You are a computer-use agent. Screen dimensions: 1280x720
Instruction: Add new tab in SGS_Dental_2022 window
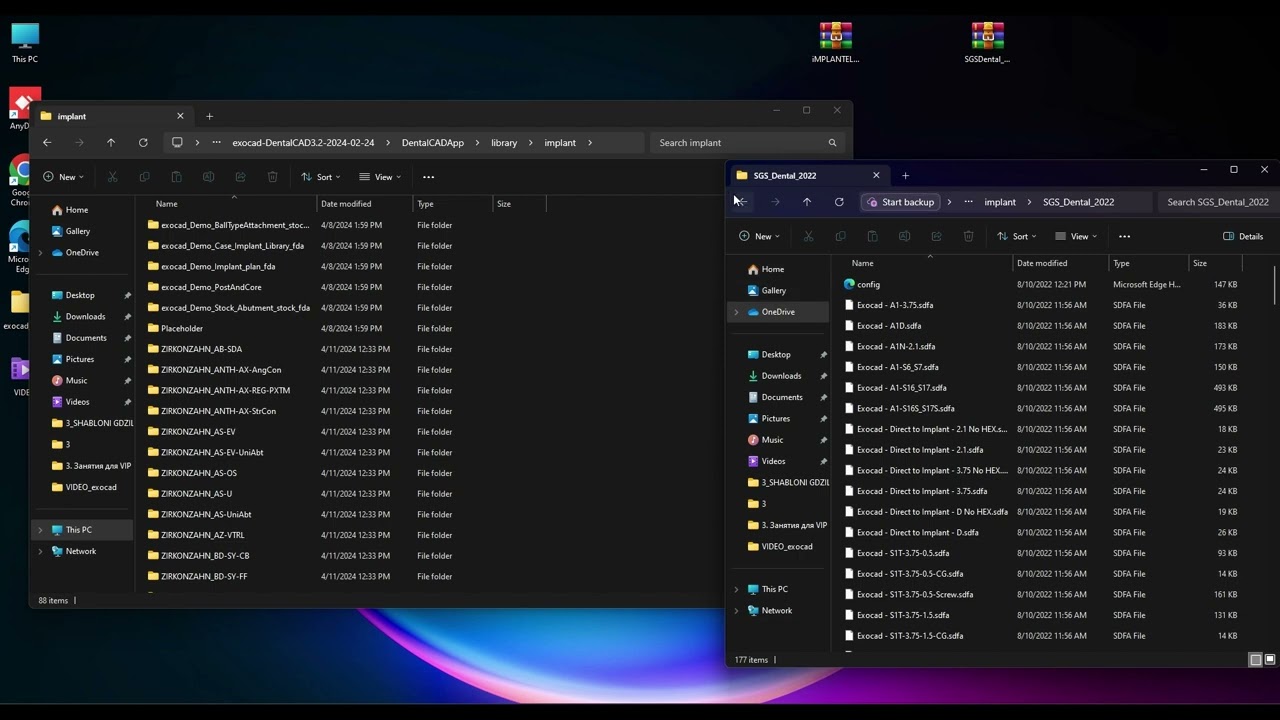[x=905, y=175]
